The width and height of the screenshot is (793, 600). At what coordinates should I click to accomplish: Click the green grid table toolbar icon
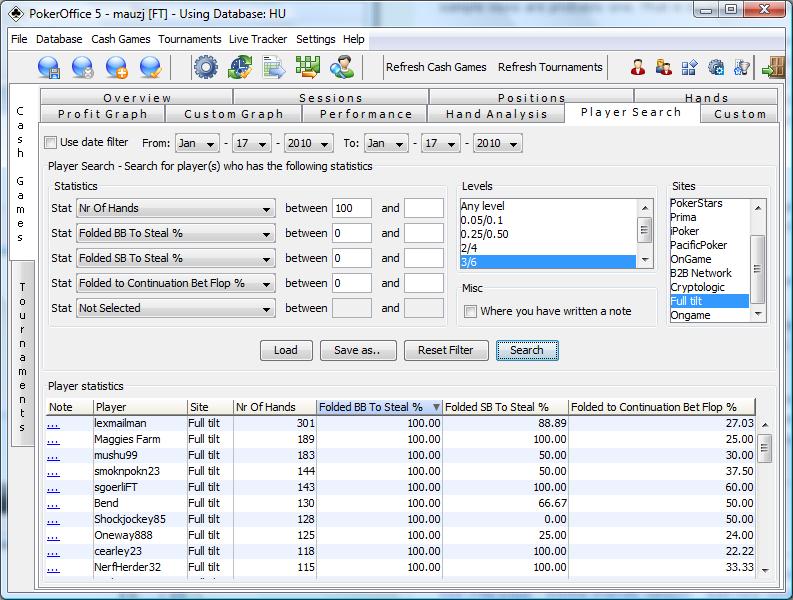click(x=308, y=67)
